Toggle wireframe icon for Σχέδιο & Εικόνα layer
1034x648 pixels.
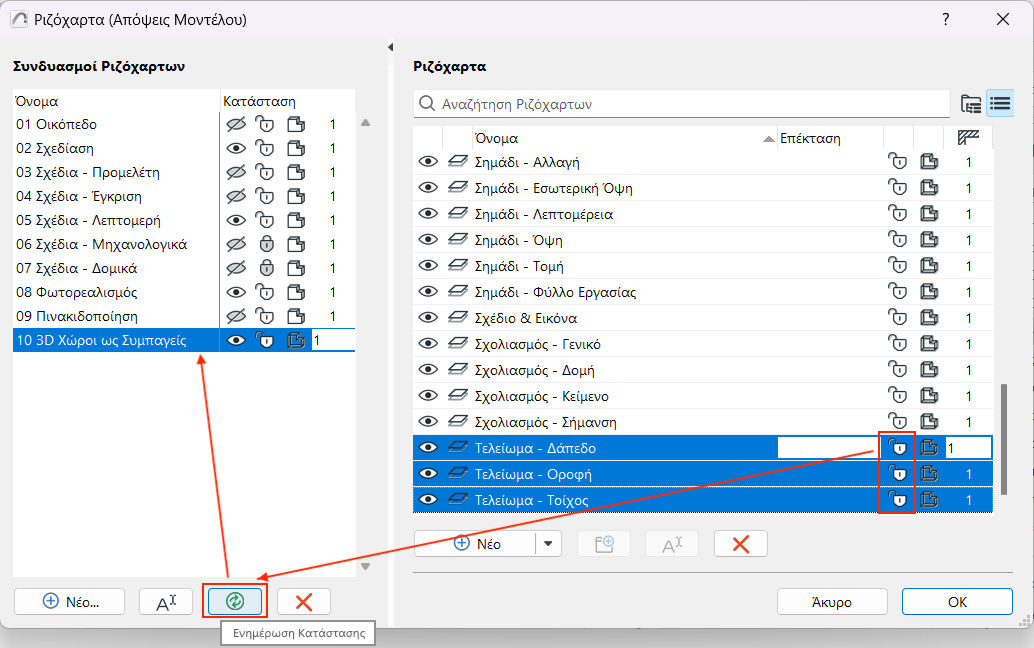point(929,318)
